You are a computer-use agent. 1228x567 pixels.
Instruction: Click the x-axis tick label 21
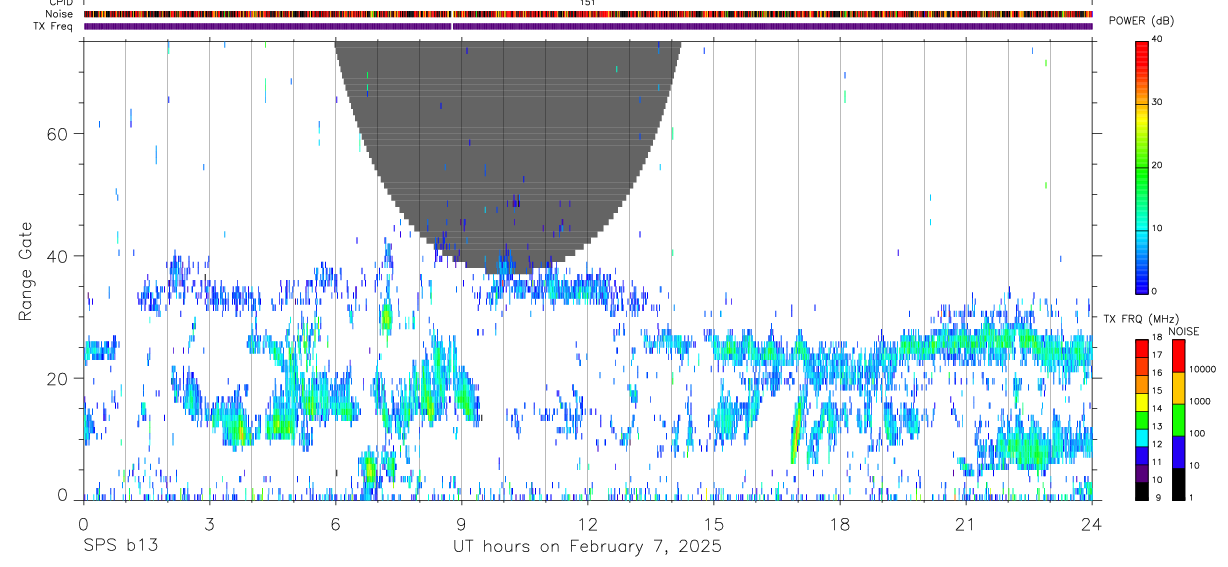click(966, 524)
